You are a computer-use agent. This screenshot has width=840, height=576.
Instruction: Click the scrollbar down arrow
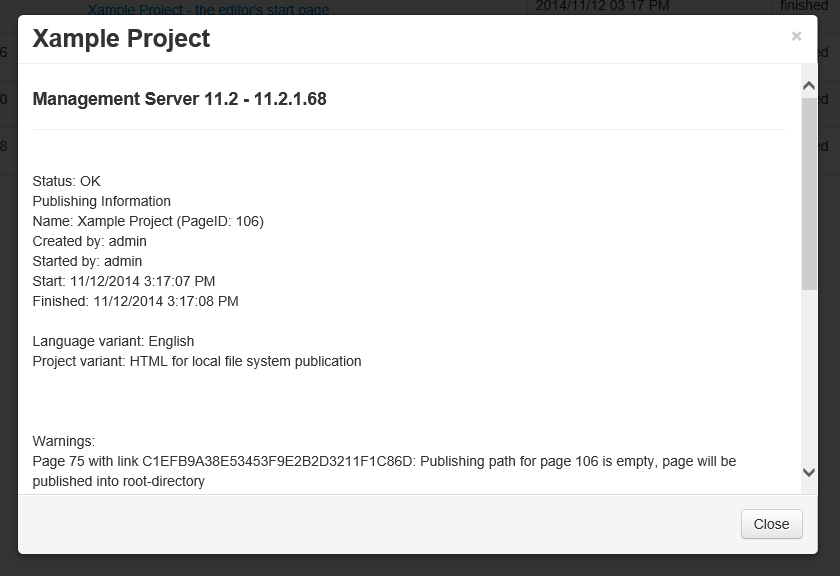809,472
